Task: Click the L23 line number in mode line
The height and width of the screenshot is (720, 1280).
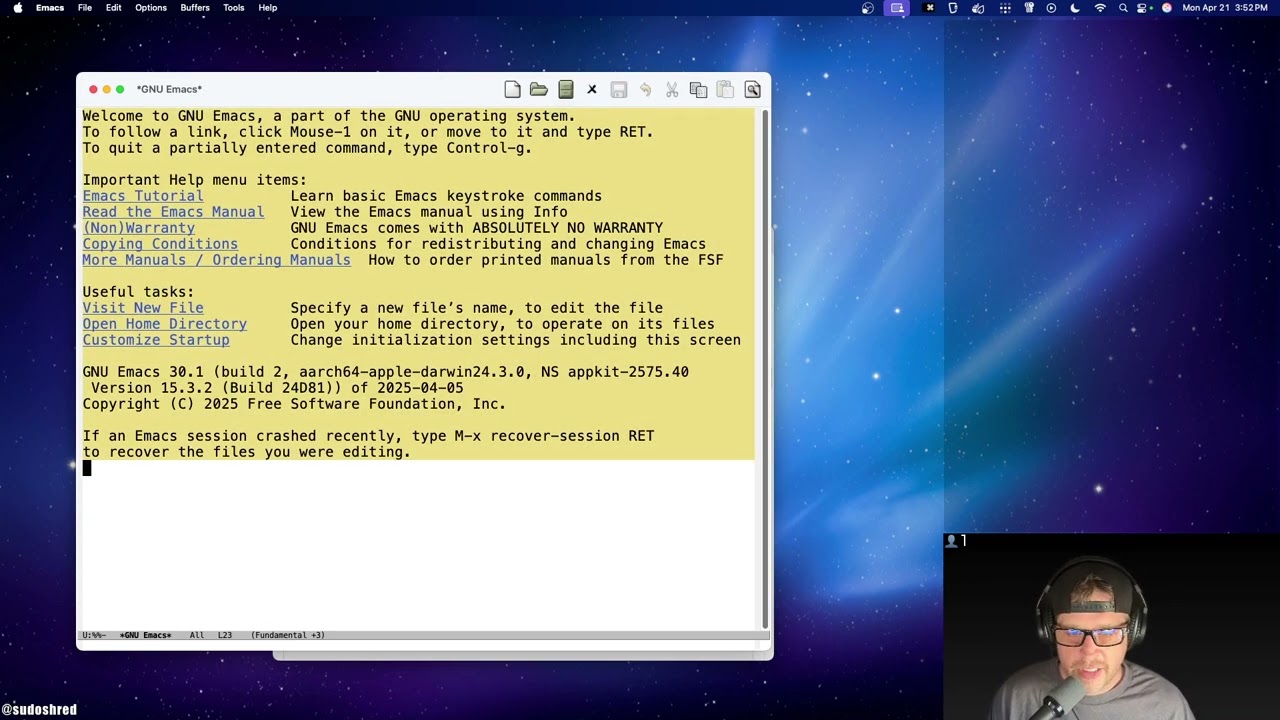Action: pyautogui.click(x=225, y=635)
